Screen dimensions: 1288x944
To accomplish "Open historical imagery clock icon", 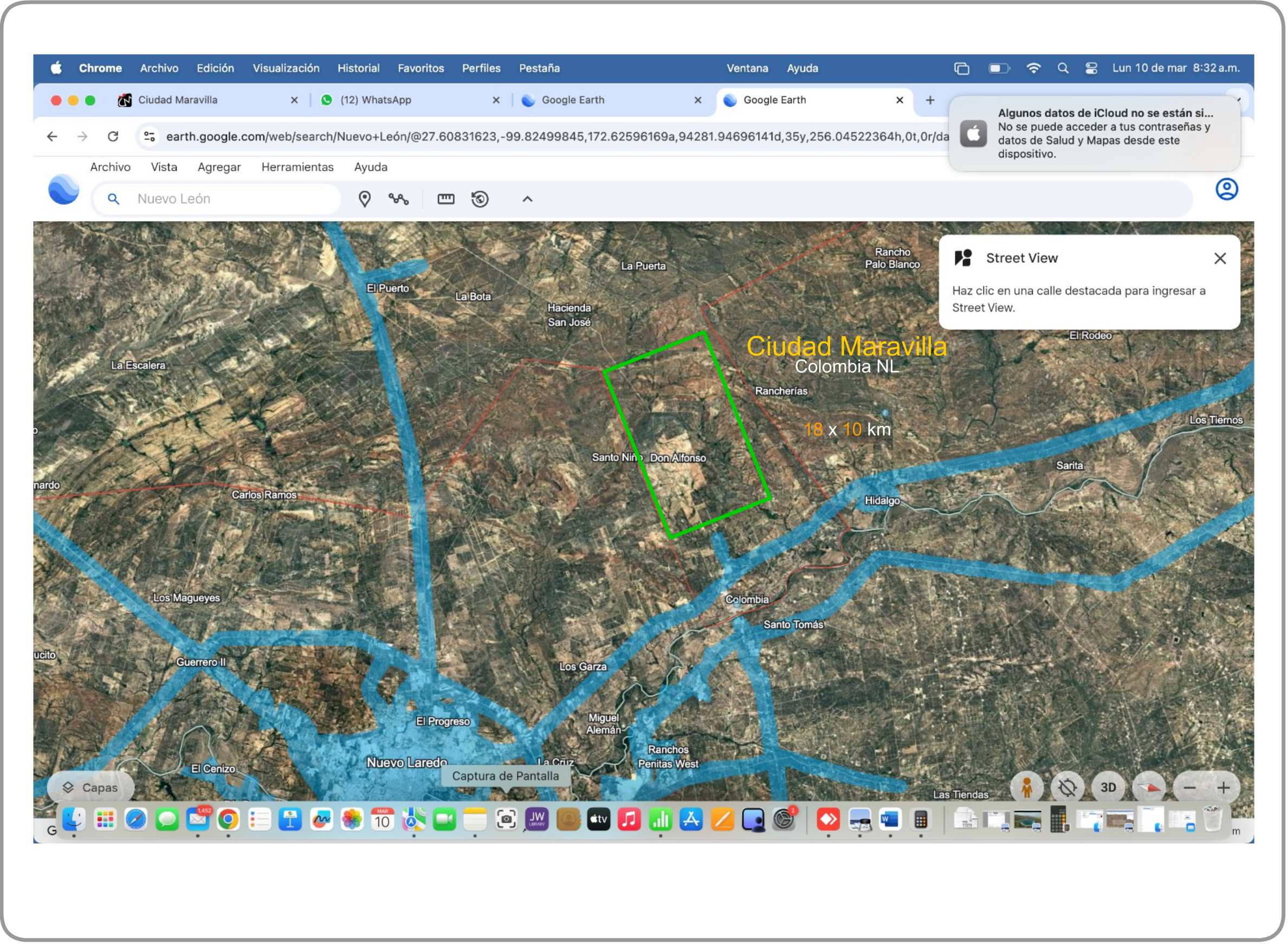I will pos(480,199).
